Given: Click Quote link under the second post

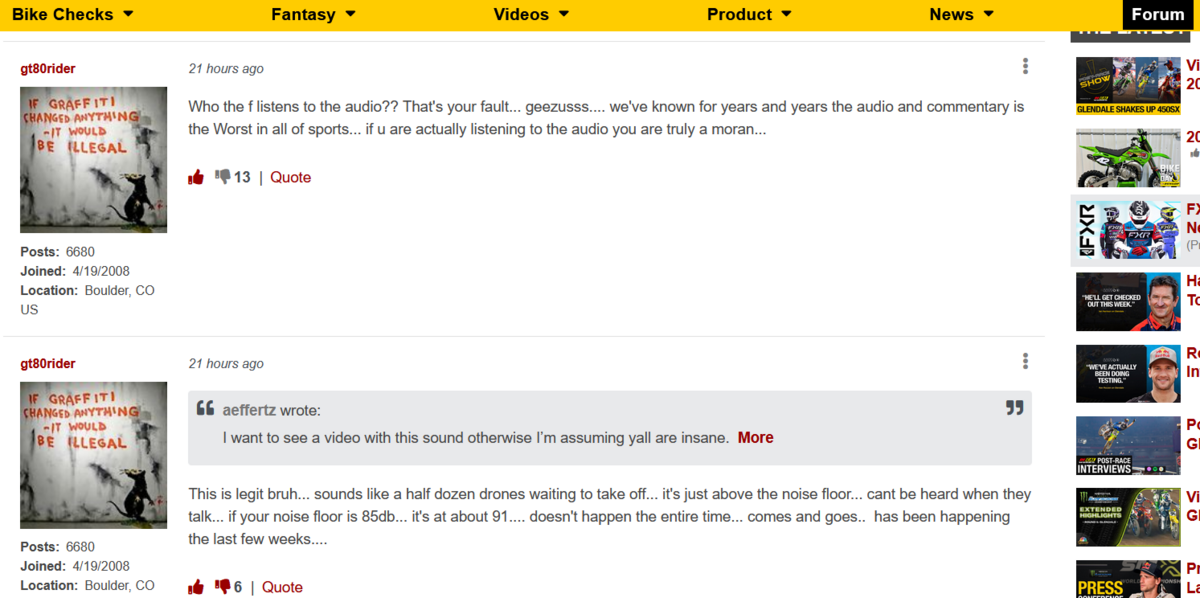Looking at the screenshot, I should tap(282, 587).
